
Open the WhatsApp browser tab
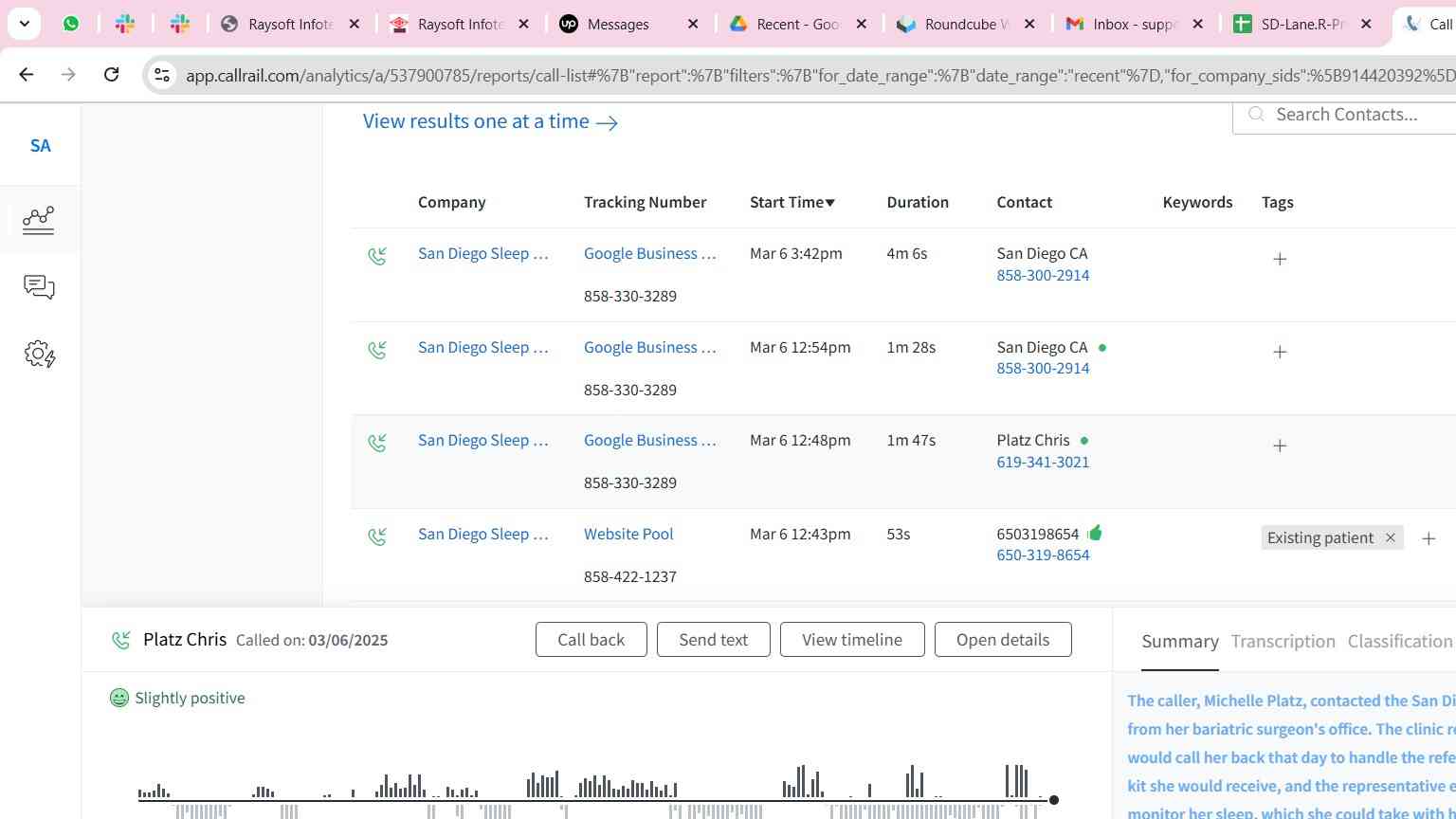coord(71,24)
